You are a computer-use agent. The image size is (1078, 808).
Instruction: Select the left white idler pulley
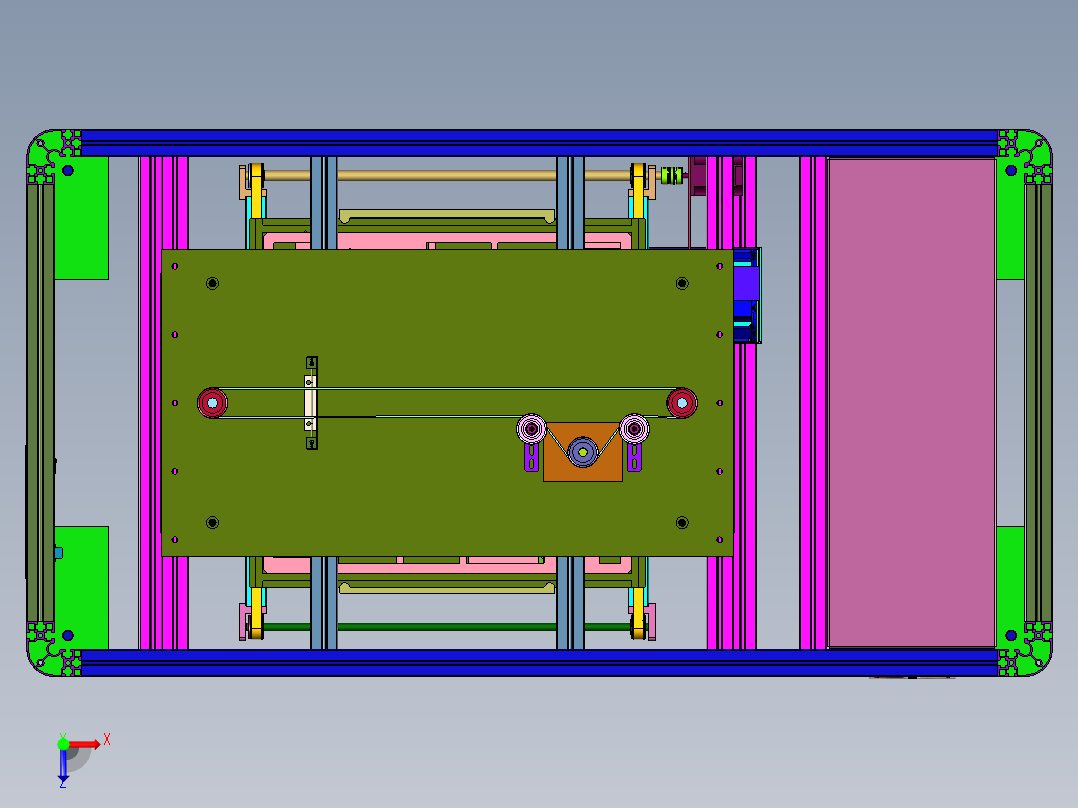click(x=530, y=428)
